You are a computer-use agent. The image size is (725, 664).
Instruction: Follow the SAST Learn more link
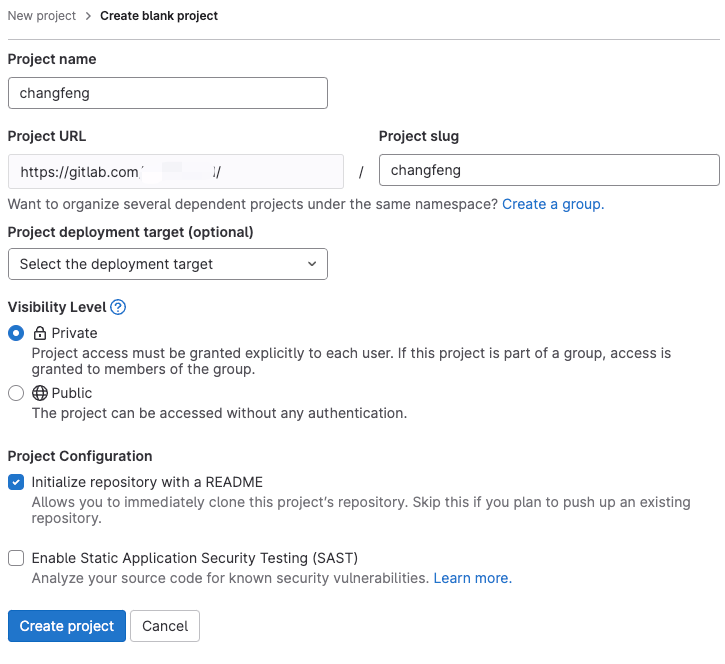[472, 578]
